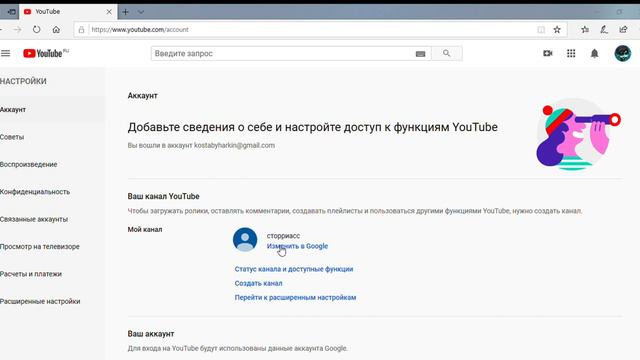Open 'Расширенные настройки' in the sidebar
640x360 pixels.
coord(40,301)
